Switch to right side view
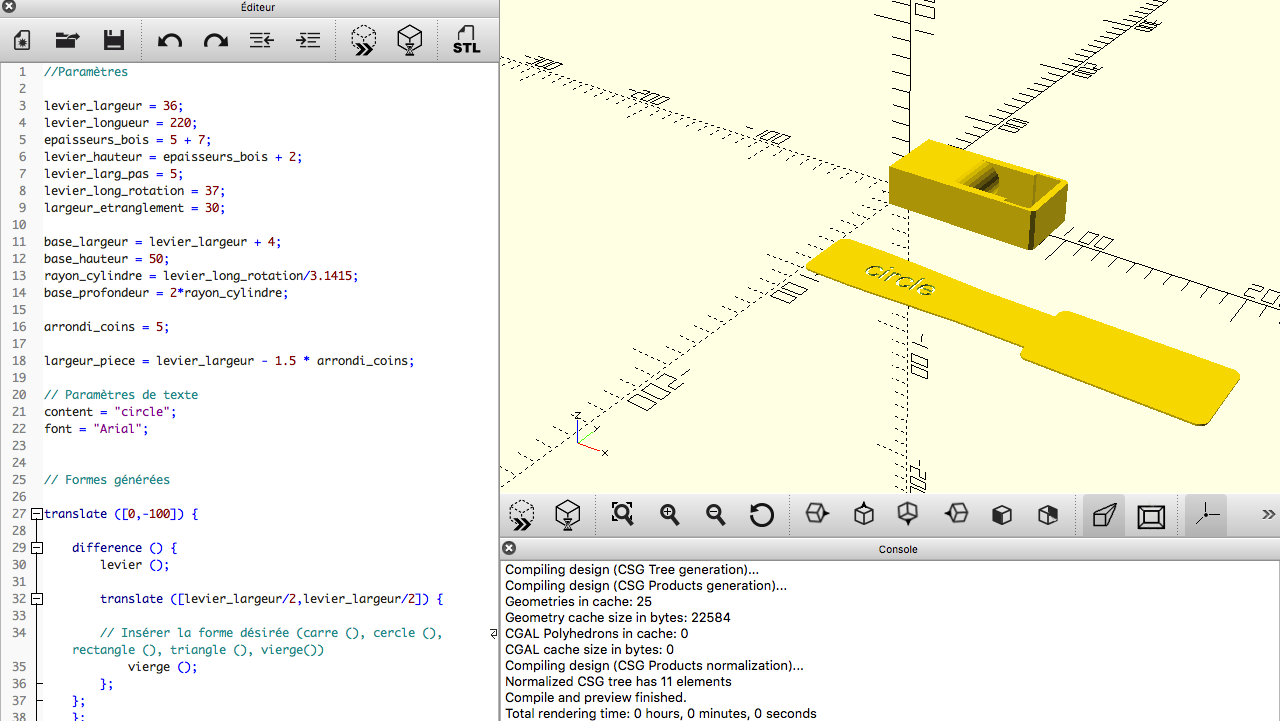The height and width of the screenshot is (721, 1280). pos(817,514)
